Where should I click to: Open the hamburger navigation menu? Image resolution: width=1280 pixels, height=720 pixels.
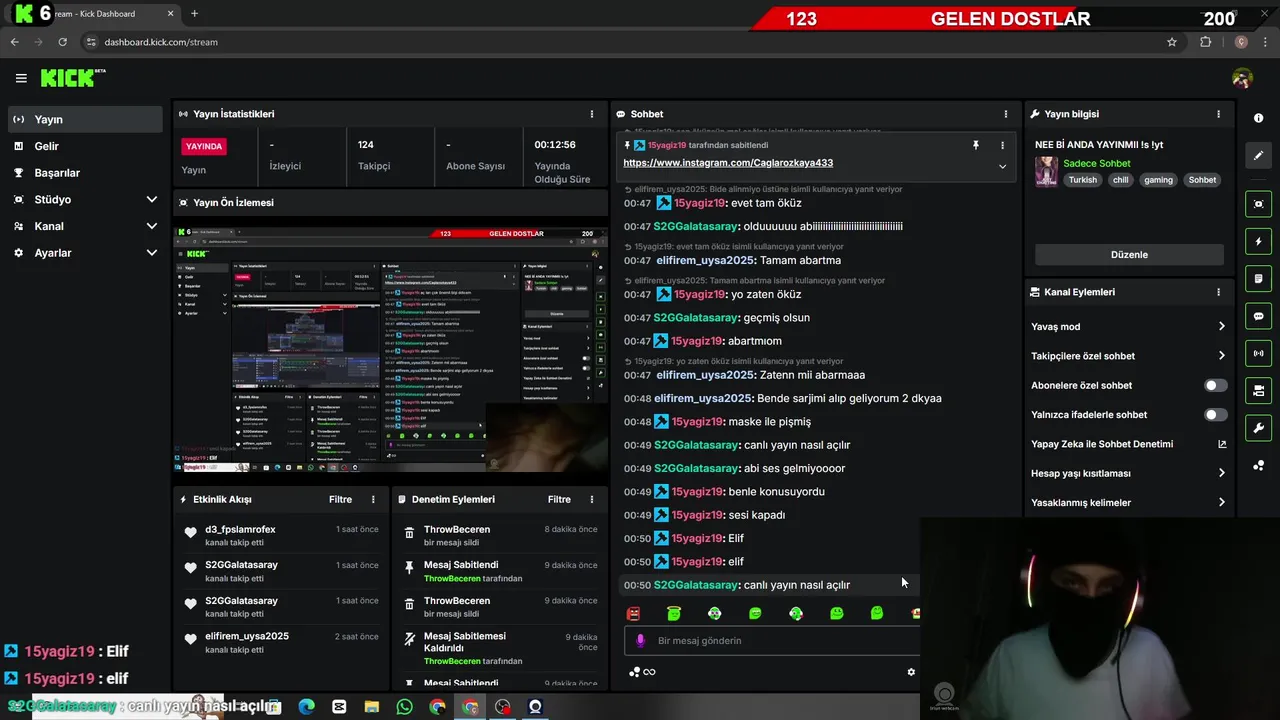coord(21,78)
